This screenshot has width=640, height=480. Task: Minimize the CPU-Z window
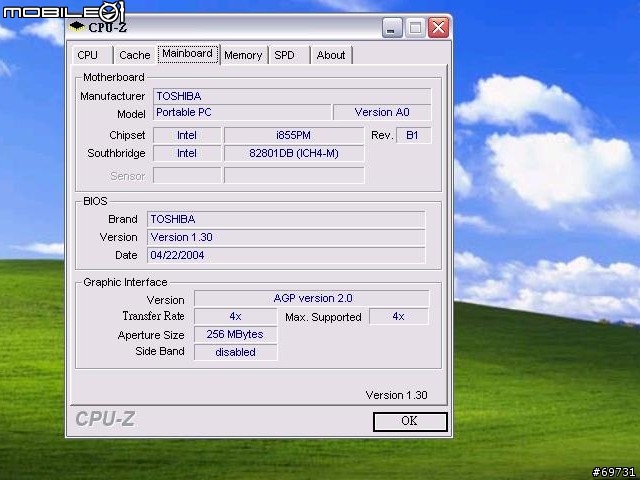pos(392,28)
